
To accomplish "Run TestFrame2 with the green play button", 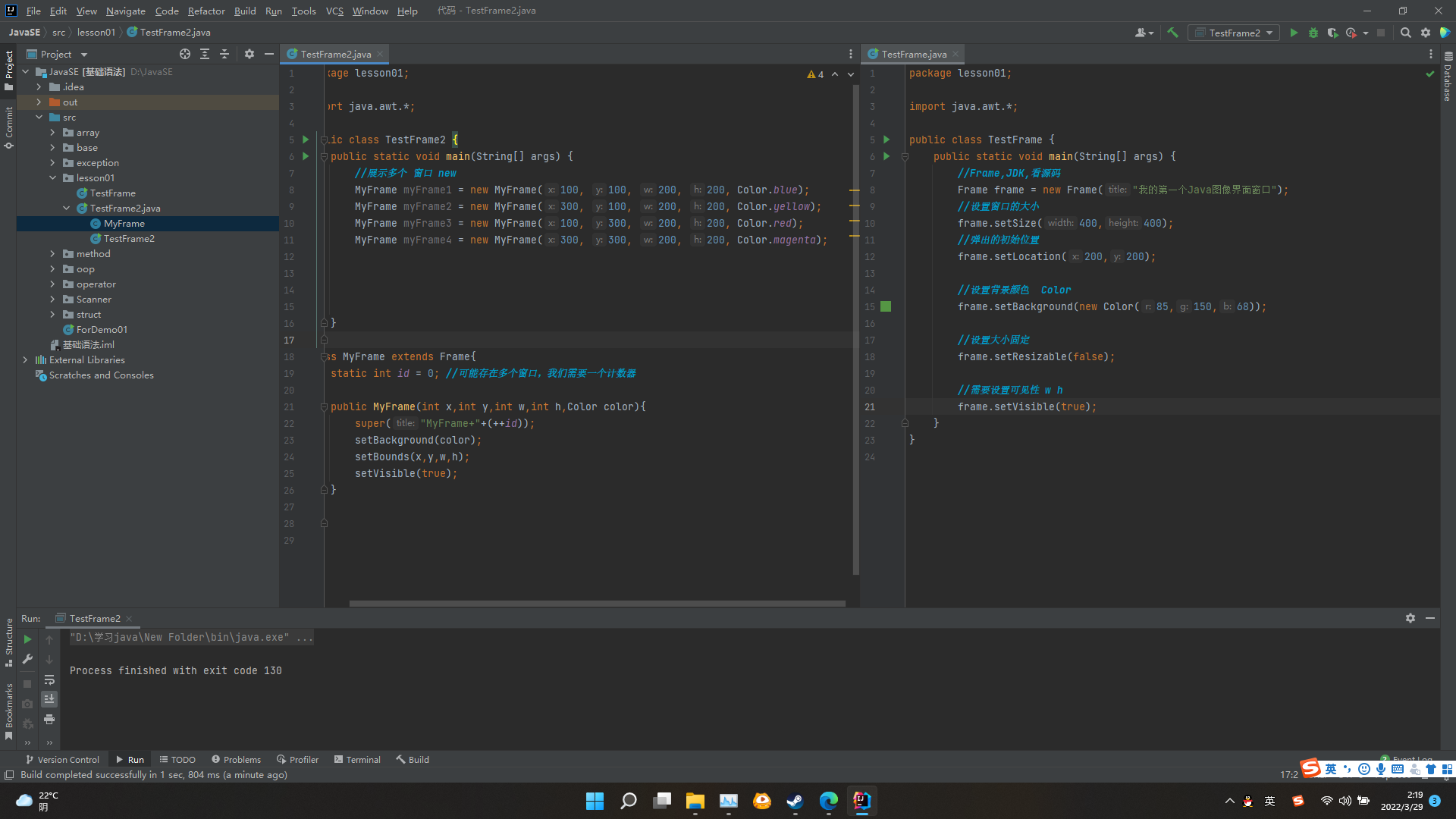I will [x=1294, y=33].
